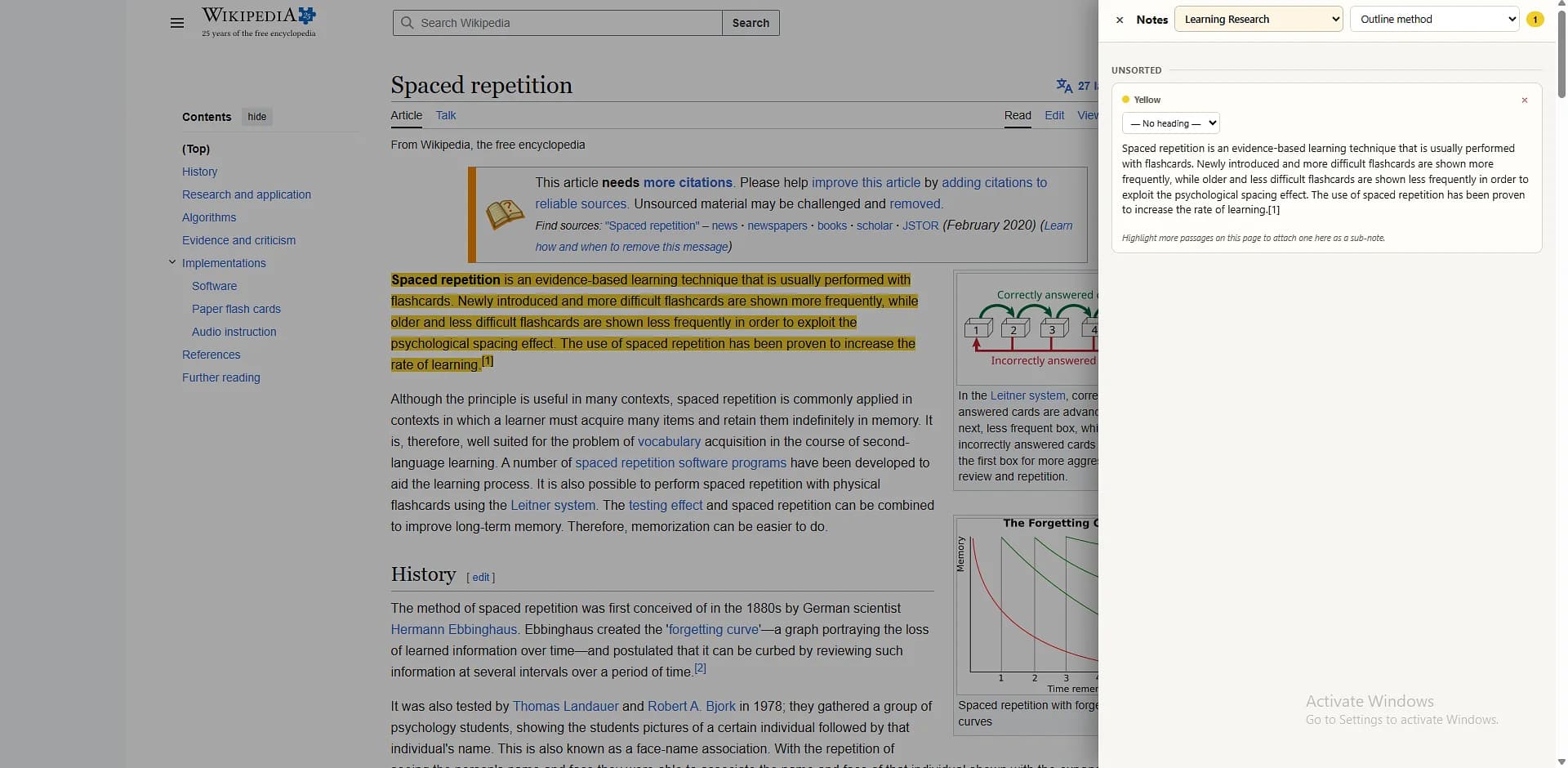
Task: Open the Learning Research notebook dropdown
Action: 1258,20
